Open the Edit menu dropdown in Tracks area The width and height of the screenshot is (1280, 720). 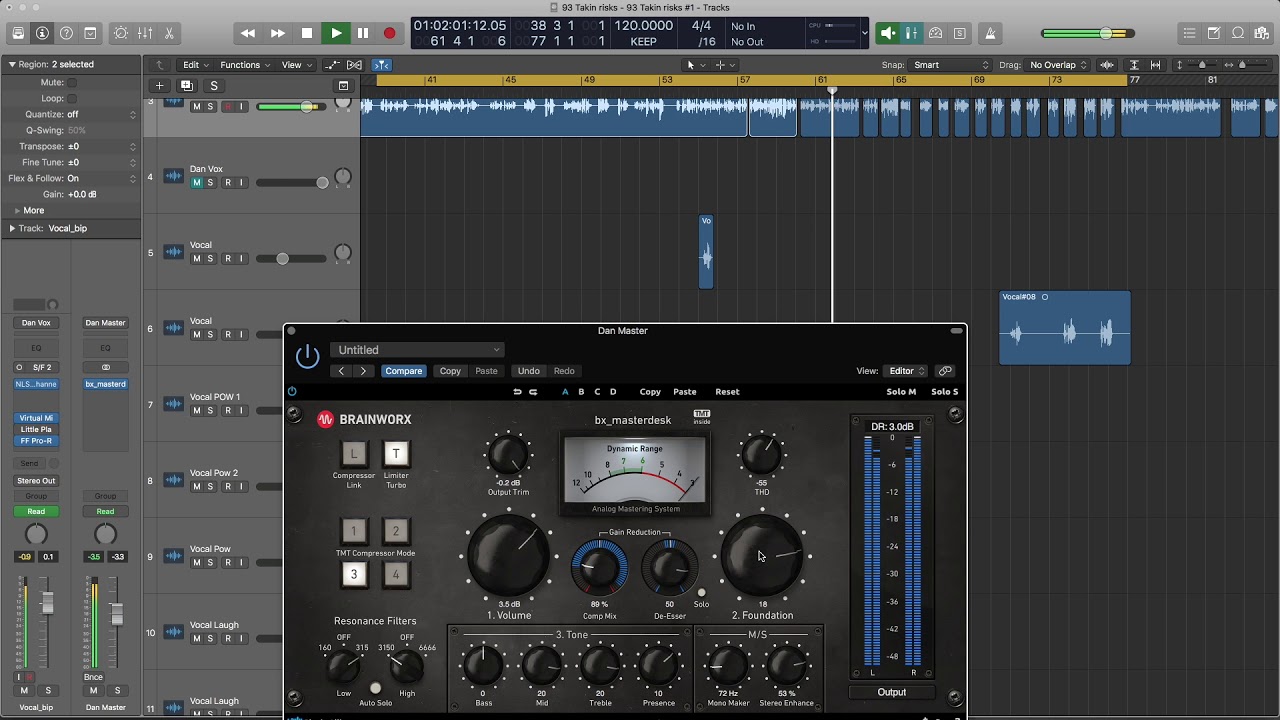click(x=195, y=65)
